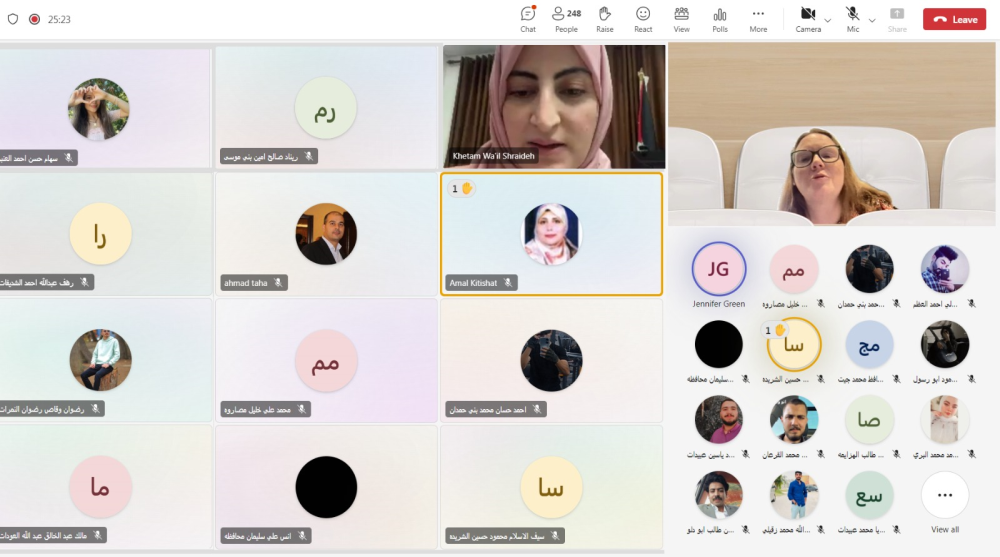Screen dimensions: 1000x557
Task: Open the People participants list
Action: pyautogui.click(x=566, y=18)
